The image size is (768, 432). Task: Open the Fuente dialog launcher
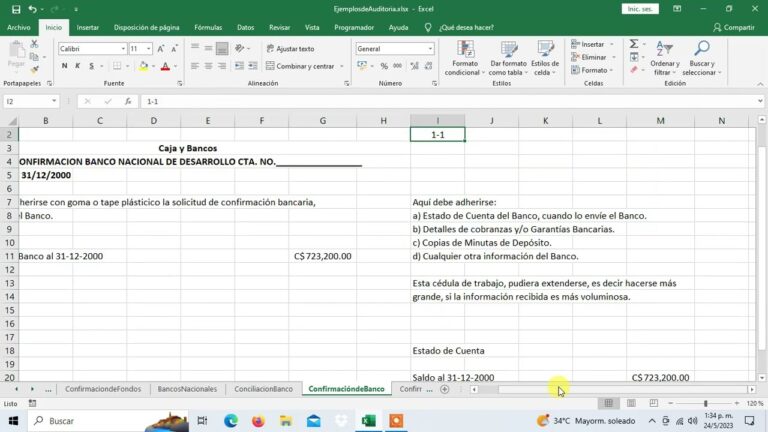click(180, 84)
